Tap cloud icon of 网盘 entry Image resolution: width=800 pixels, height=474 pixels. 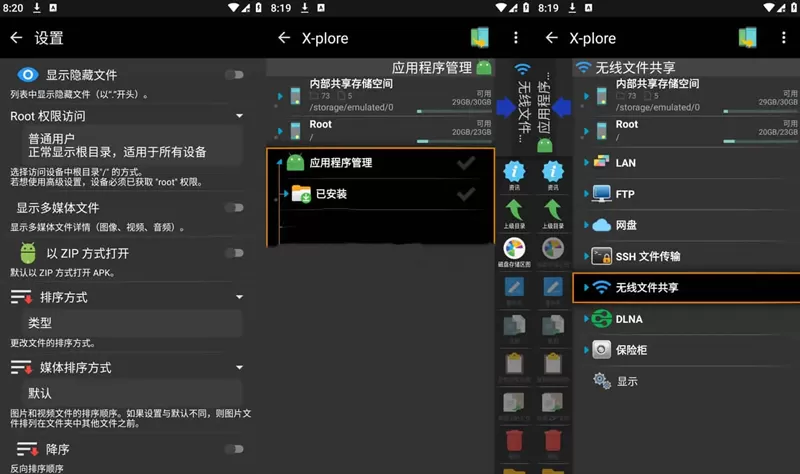[x=602, y=225]
